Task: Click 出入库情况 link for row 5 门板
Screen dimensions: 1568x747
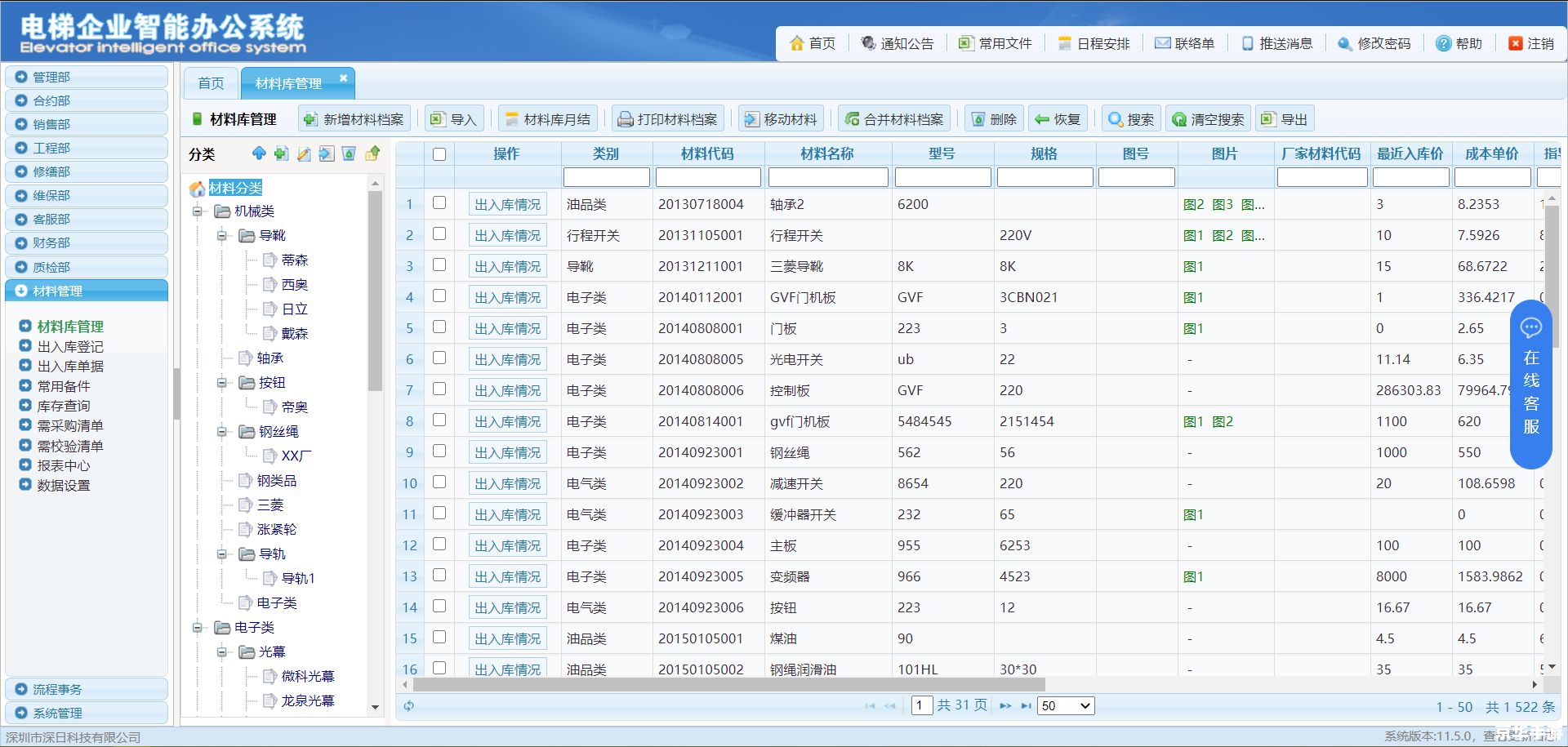Action: tap(508, 328)
